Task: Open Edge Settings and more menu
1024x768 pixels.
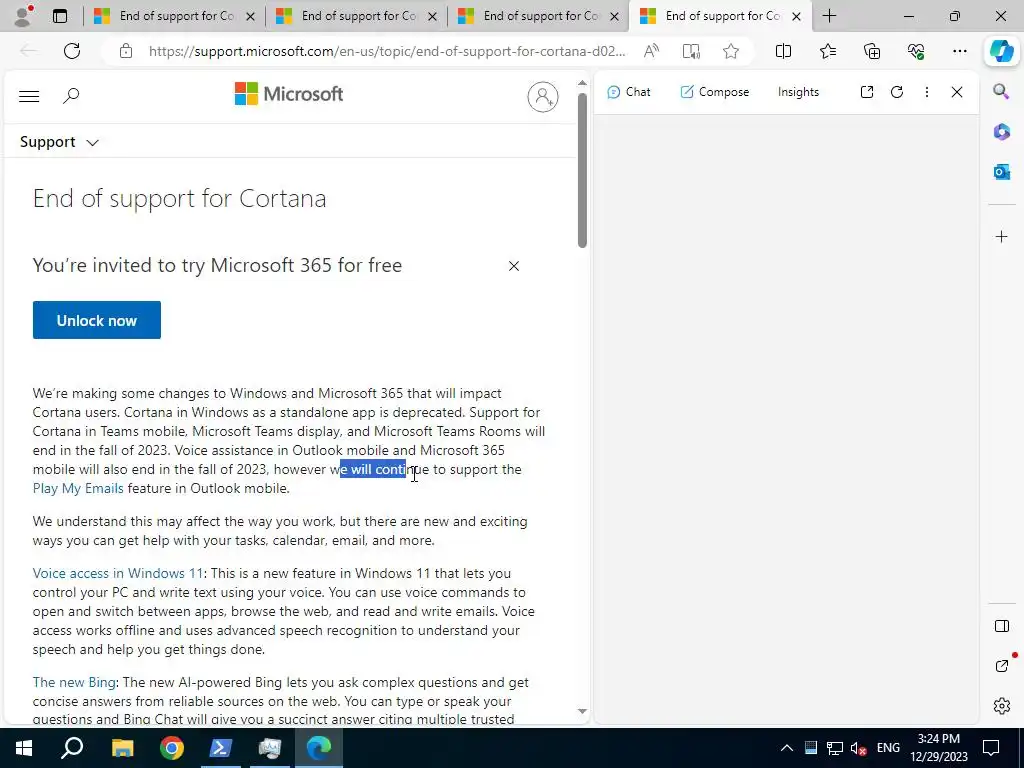Action: pos(959,51)
